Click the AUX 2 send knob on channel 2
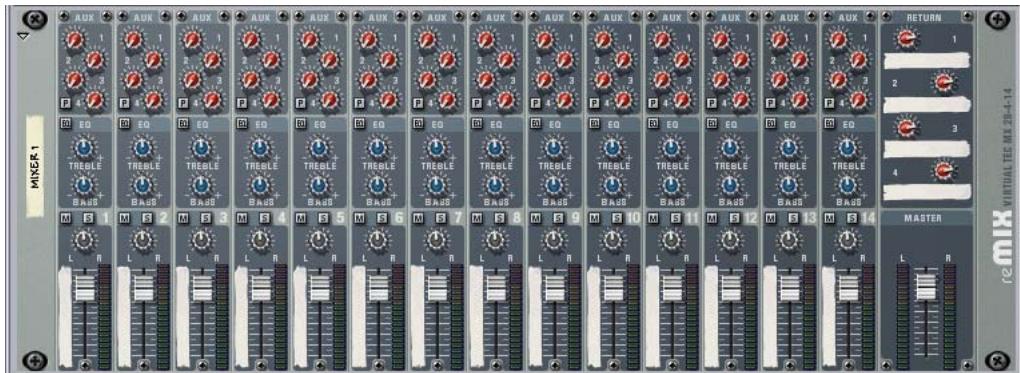Image resolution: width=1020 pixels, height=373 pixels. pos(154,61)
